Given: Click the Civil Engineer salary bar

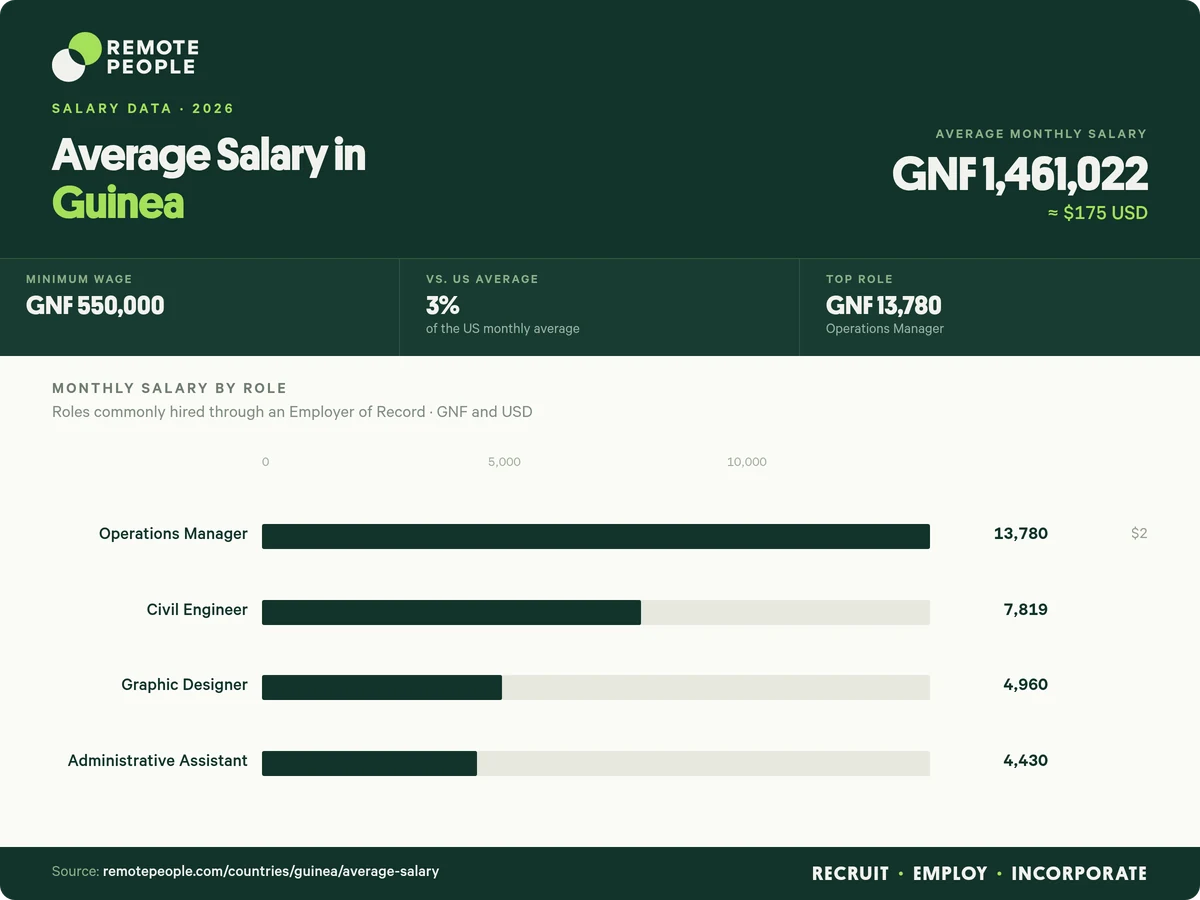Looking at the screenshot, I should [x=451, y=612].
